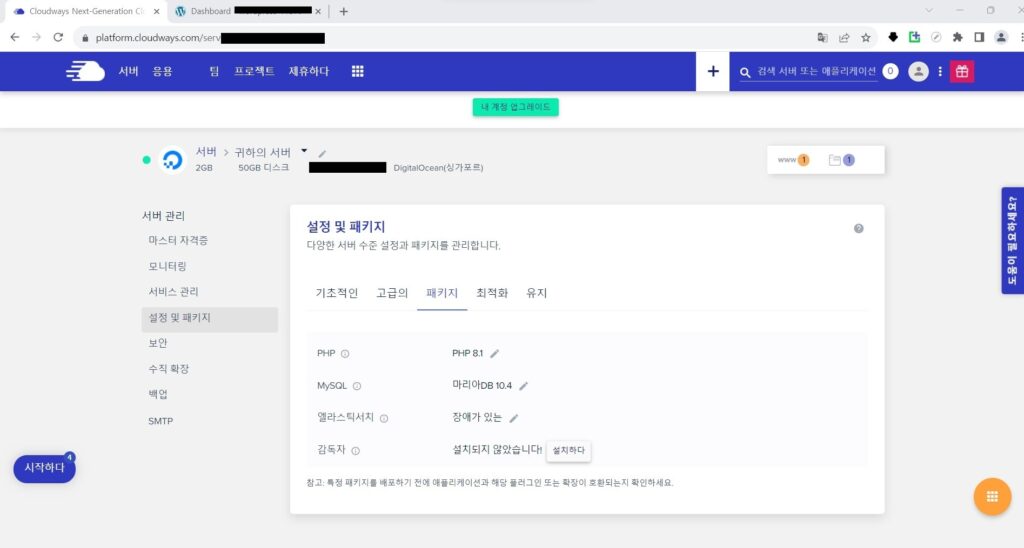Open the notification counter badge
This screenshot has height=548, width=1024.
(x=890, y=71)
